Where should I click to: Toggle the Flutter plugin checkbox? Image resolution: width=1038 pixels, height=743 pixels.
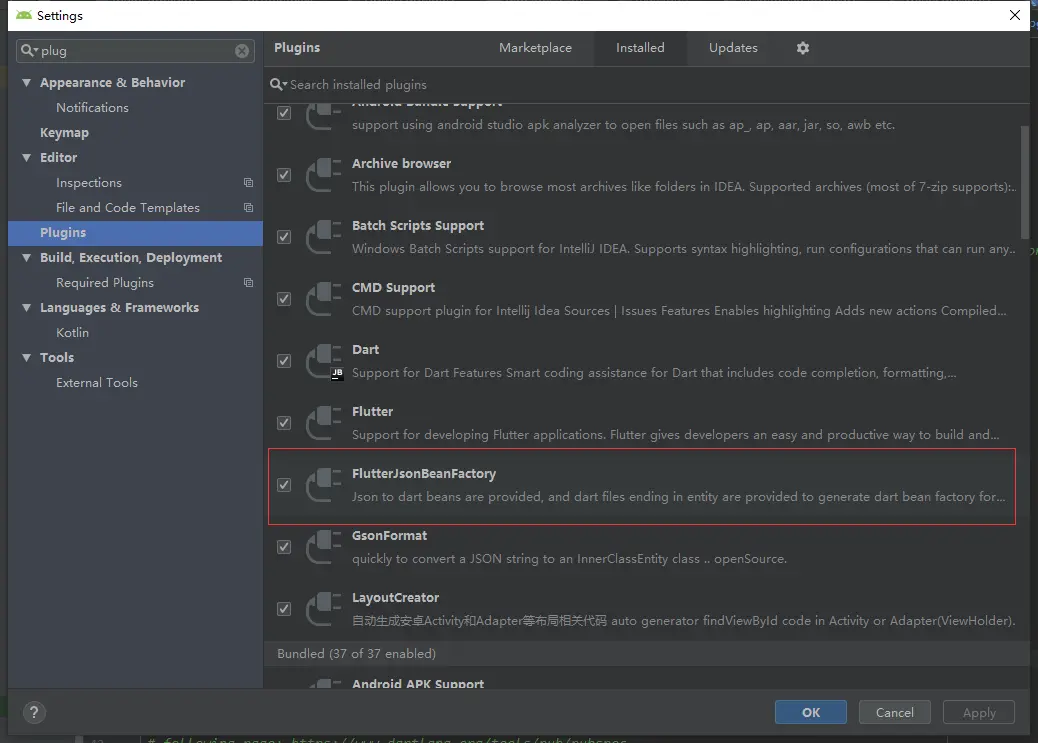pyautogui.click(x=284, y=423)
